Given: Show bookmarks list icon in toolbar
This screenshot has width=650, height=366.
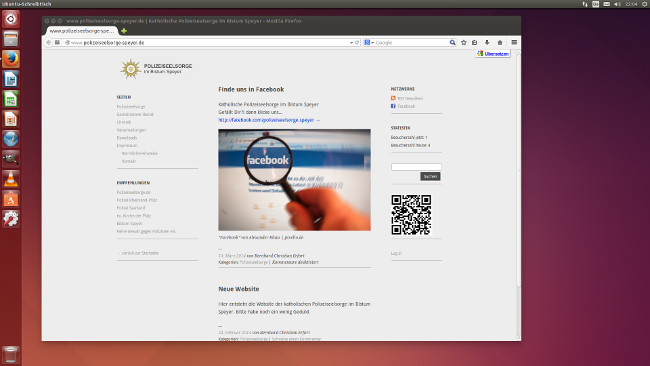Looking at the screenshot, I should pyautogui.click(x=475, y=42).
